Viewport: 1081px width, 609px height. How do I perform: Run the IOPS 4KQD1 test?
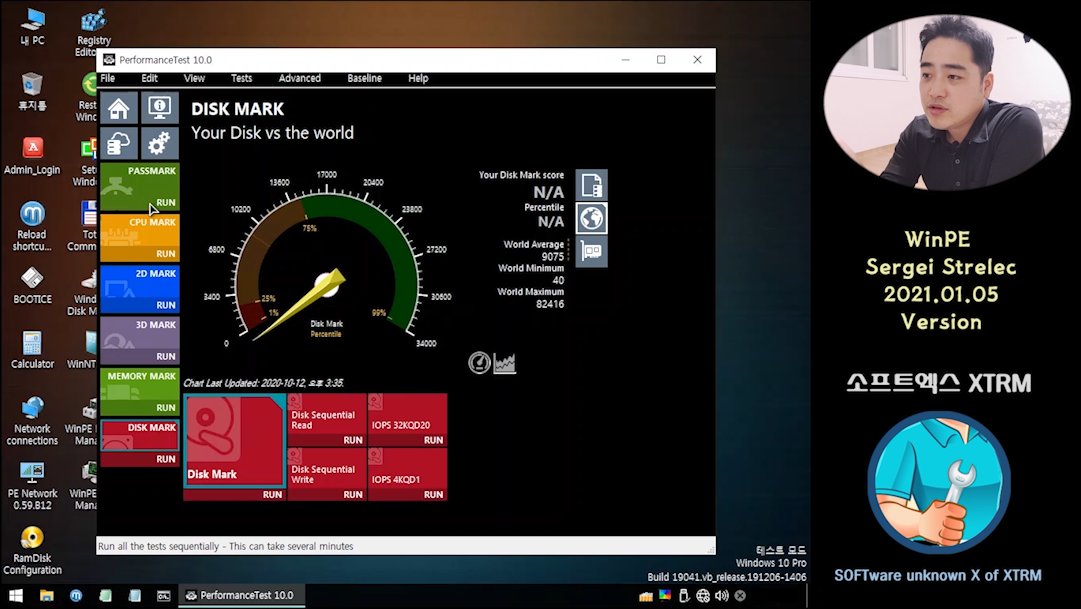pyautogui.click(x=433, y=494)
